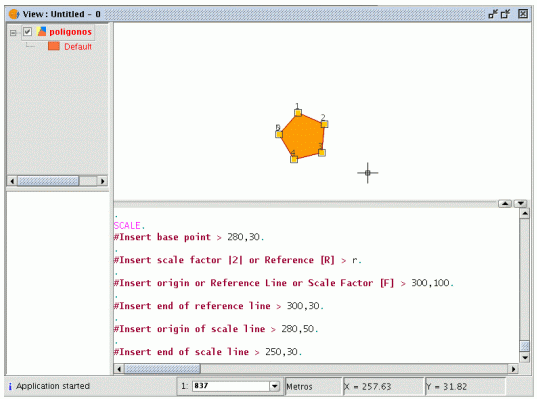Click layer panel scrollbar right arrow
Image resolution: width=537 pixels, height=399 pixels.
[x=102, y=181]
